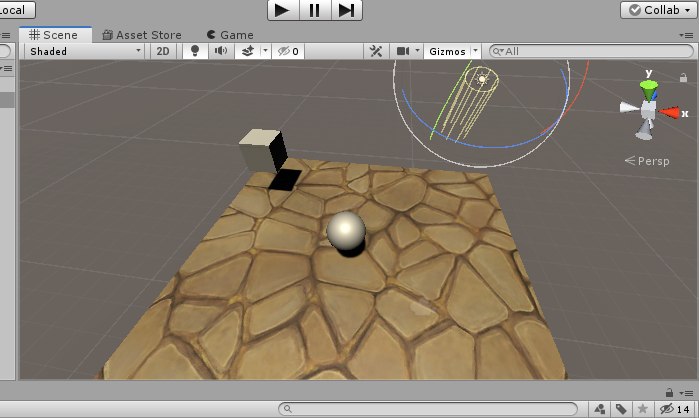Click the gizmo center cube
The width and height of the screenshot is (699, 418).
[x=648, y=110]
